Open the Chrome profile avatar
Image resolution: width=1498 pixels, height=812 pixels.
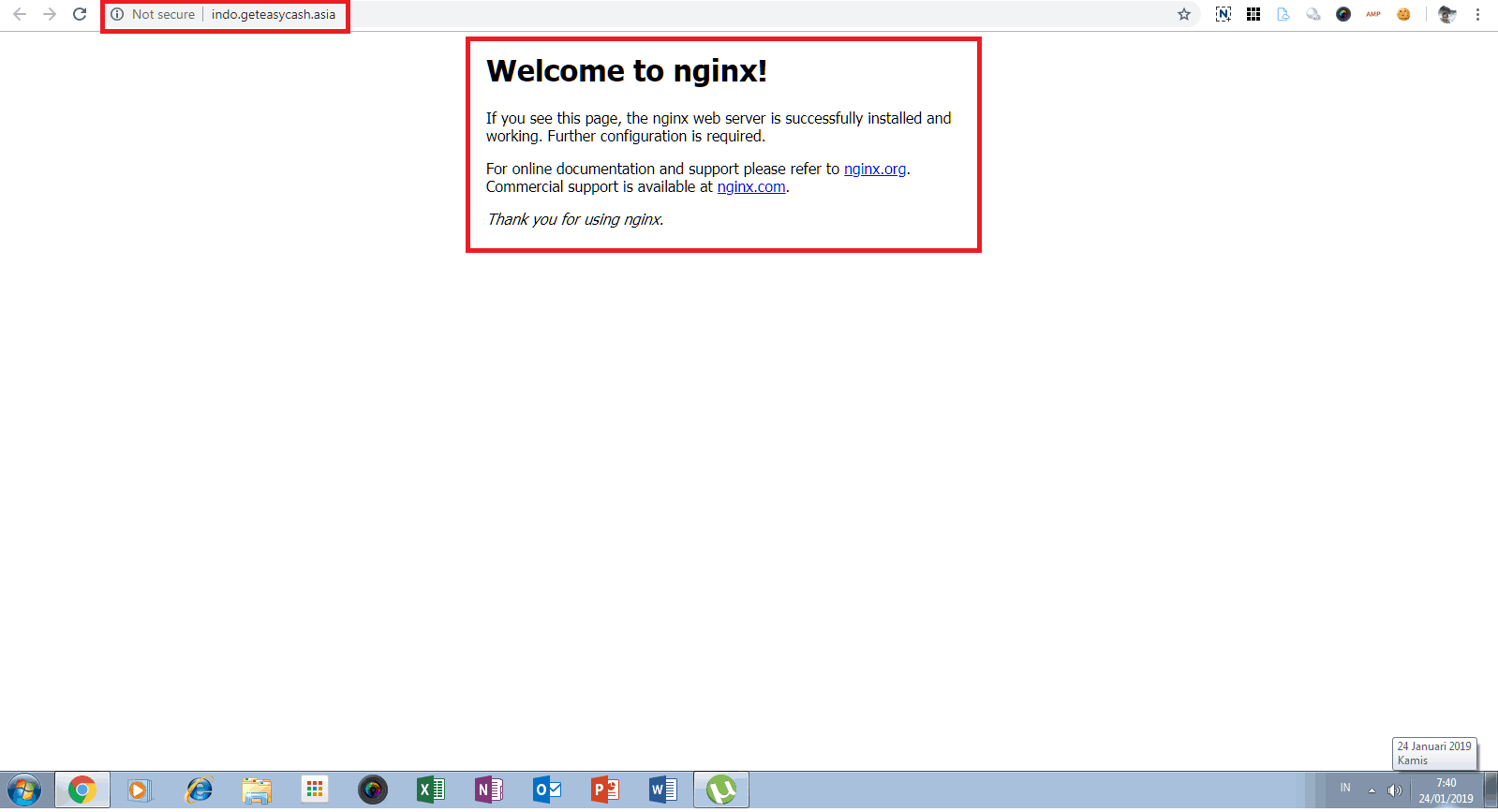point(1447,14)
